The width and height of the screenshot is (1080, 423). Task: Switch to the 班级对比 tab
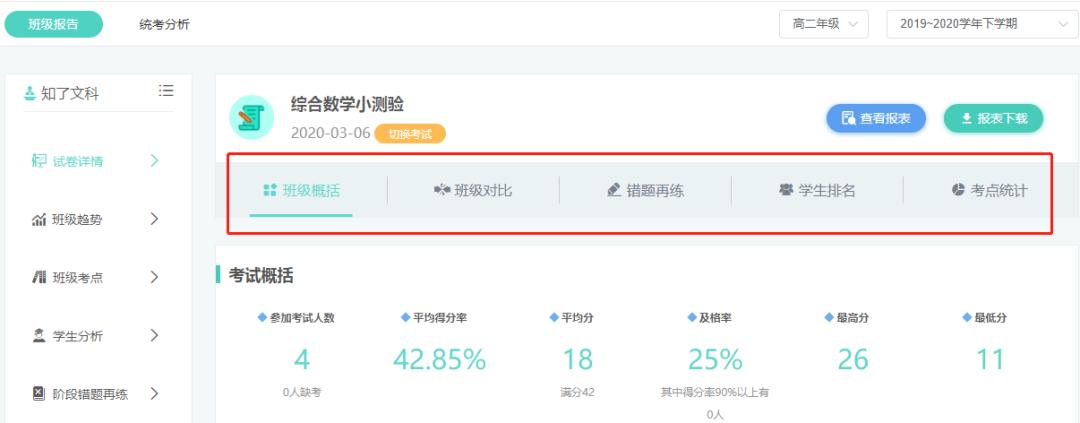[473, 190]
